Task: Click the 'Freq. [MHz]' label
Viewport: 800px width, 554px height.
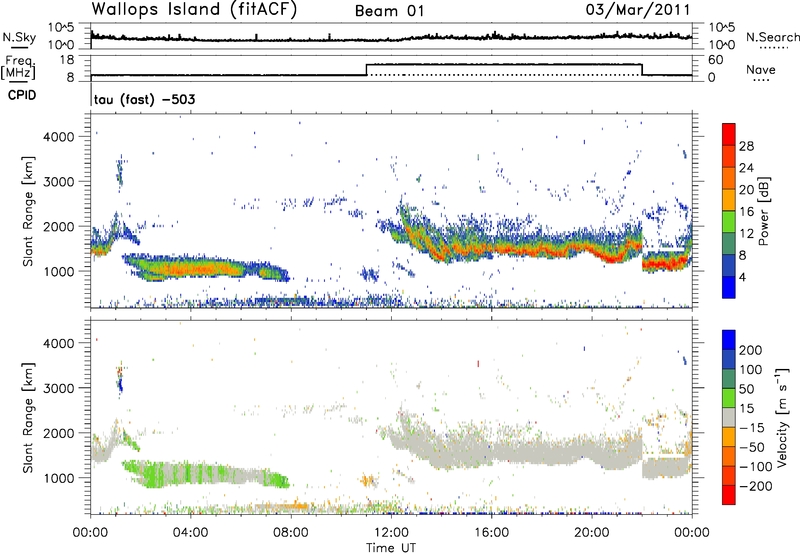Action: tap(19, 68)
